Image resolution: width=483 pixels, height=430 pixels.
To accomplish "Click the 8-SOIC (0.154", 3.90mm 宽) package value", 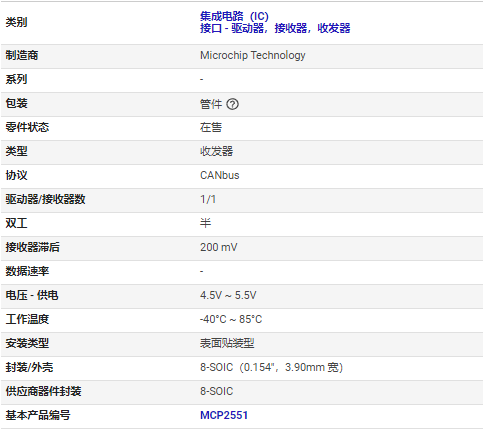I will 271,367.
